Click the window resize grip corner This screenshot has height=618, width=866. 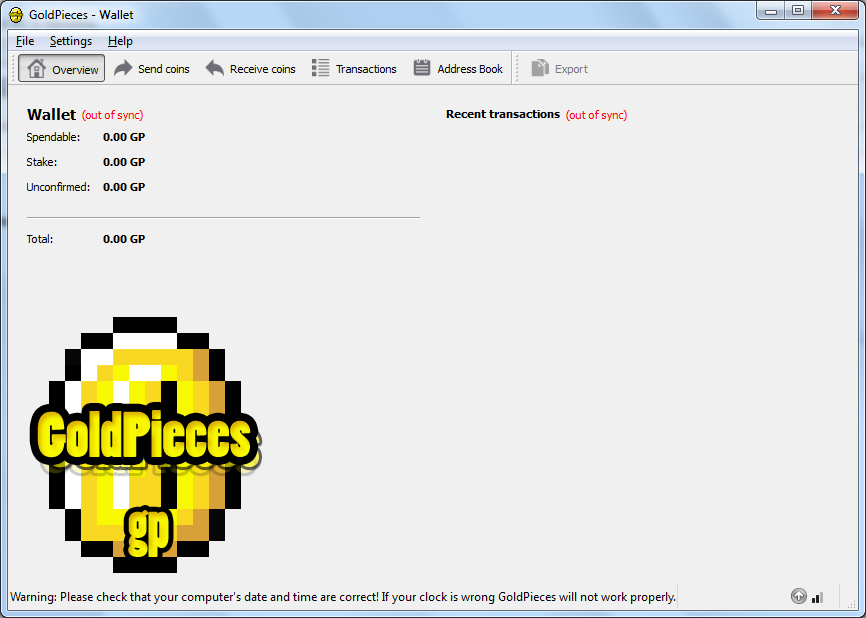click(x=852, y=604)
